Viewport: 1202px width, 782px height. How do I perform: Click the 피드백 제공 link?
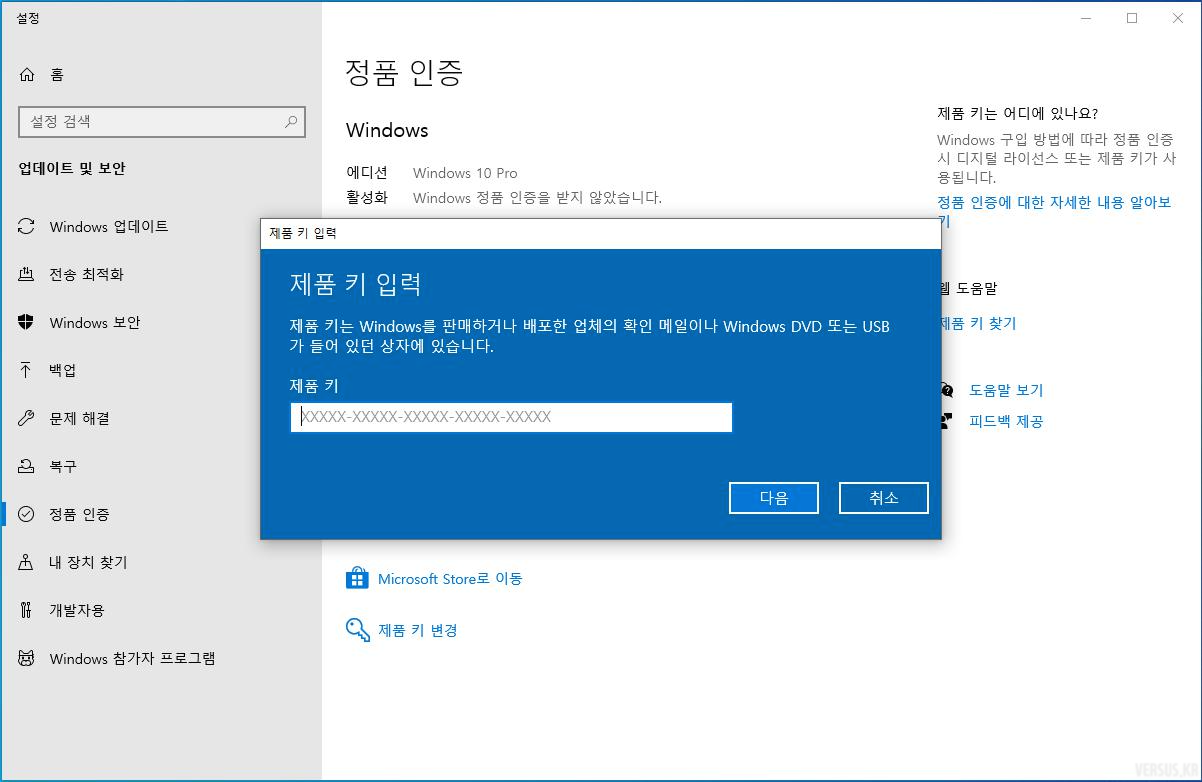1006,421
